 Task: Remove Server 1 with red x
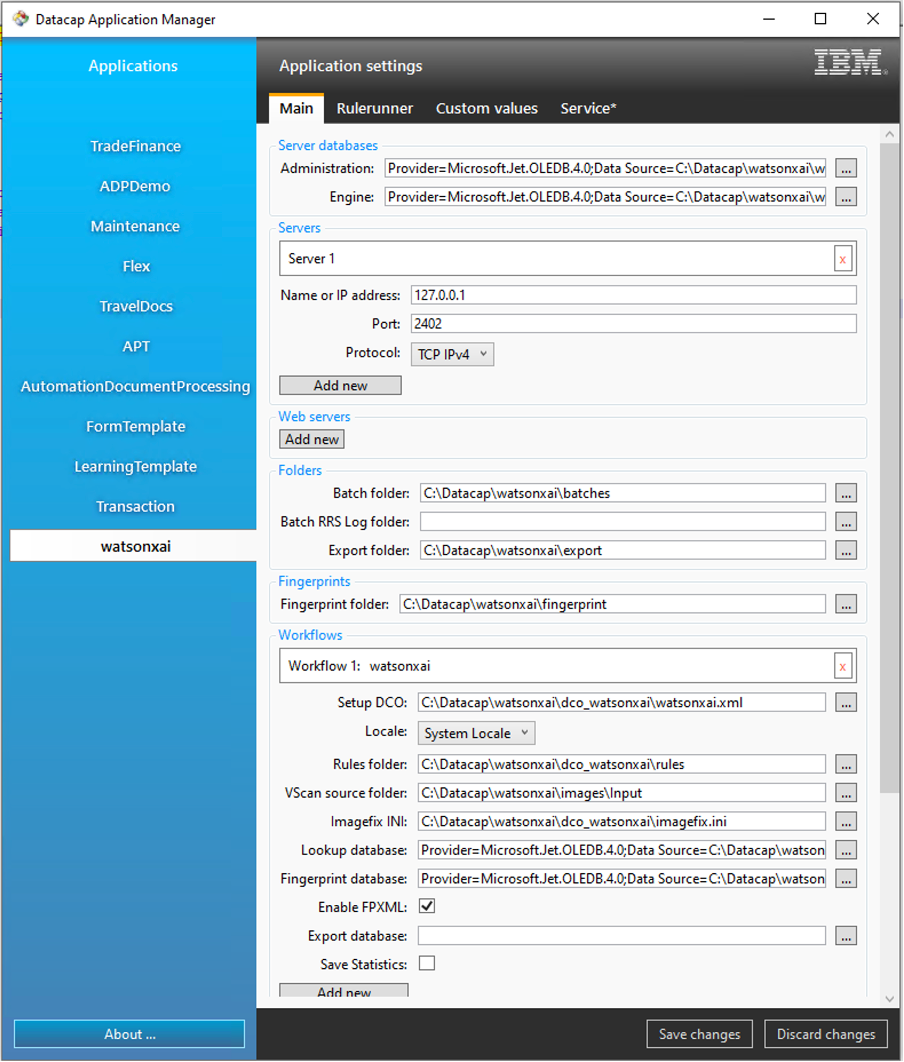pos(842,259)
